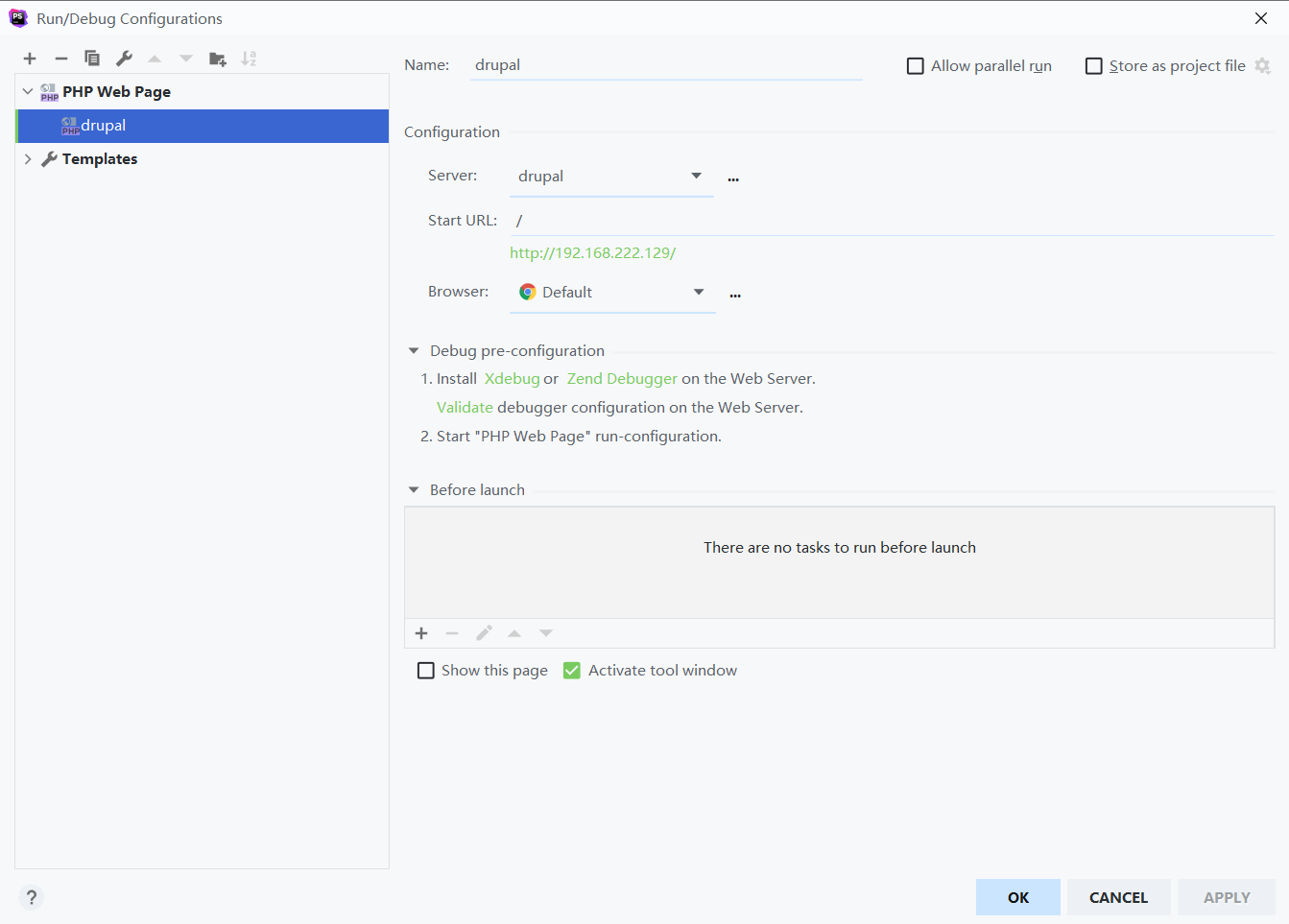This screenshot has width=1289, height=924.
Task: Click the CANCEL button
Action: [1118, 897]
